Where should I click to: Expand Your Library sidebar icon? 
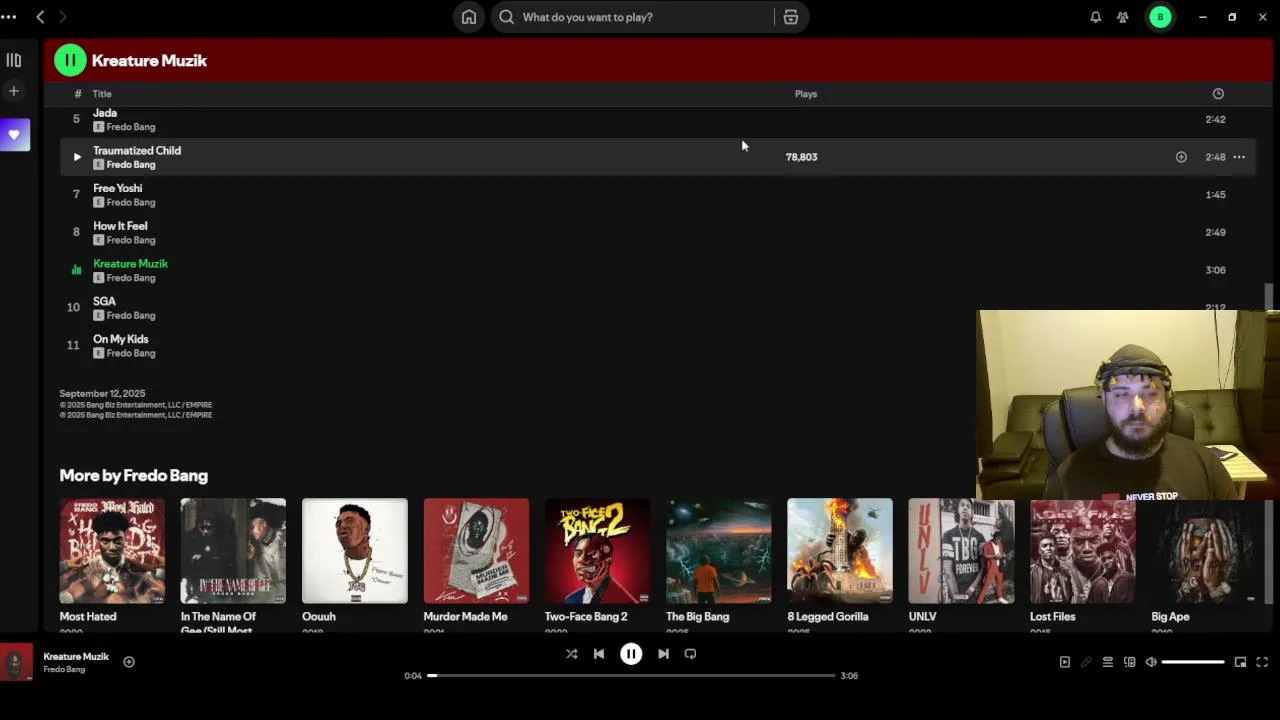pos(14,60)
